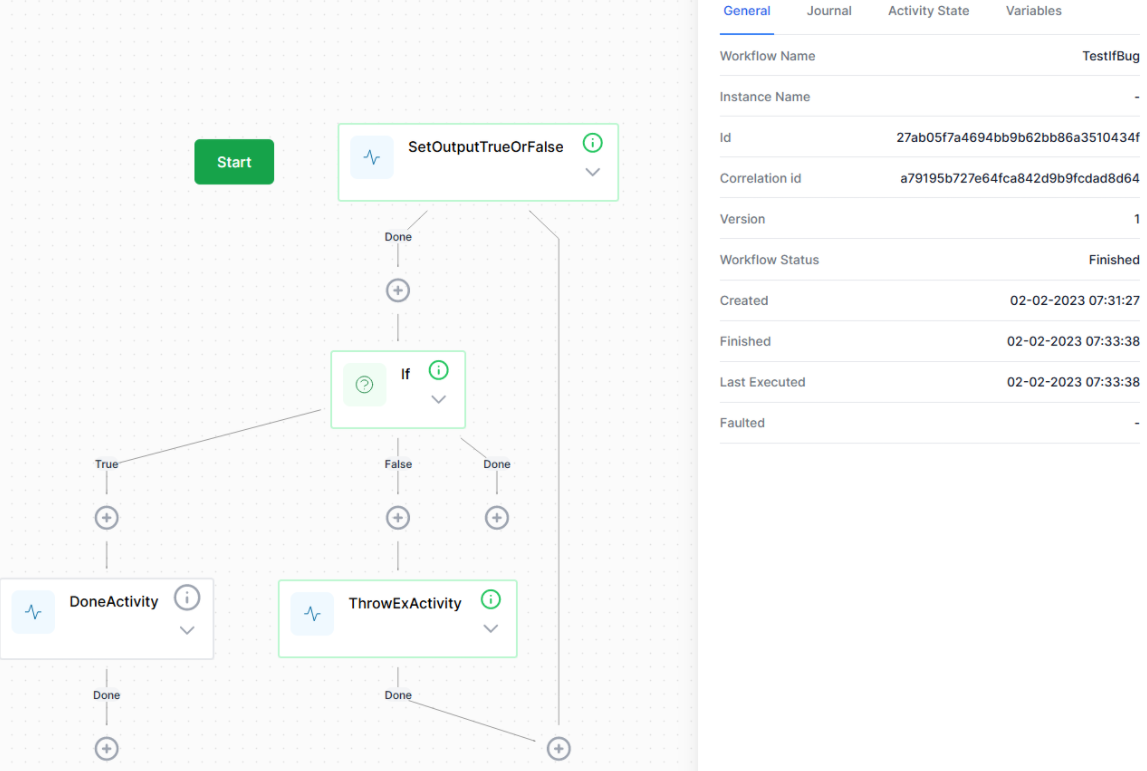This screenshot has height=771, width=1147.
Task: Open info icon on DoneActivity
Action: 187,598
